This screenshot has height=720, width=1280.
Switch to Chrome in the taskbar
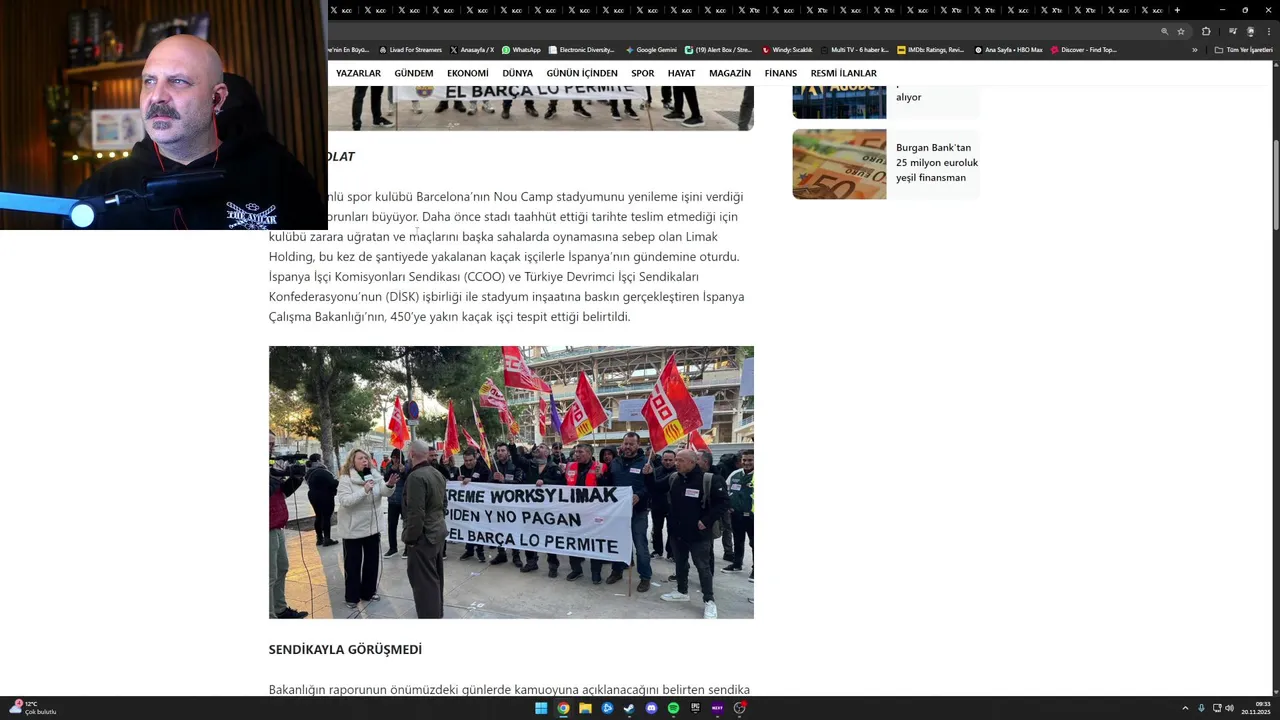[563, 708]
